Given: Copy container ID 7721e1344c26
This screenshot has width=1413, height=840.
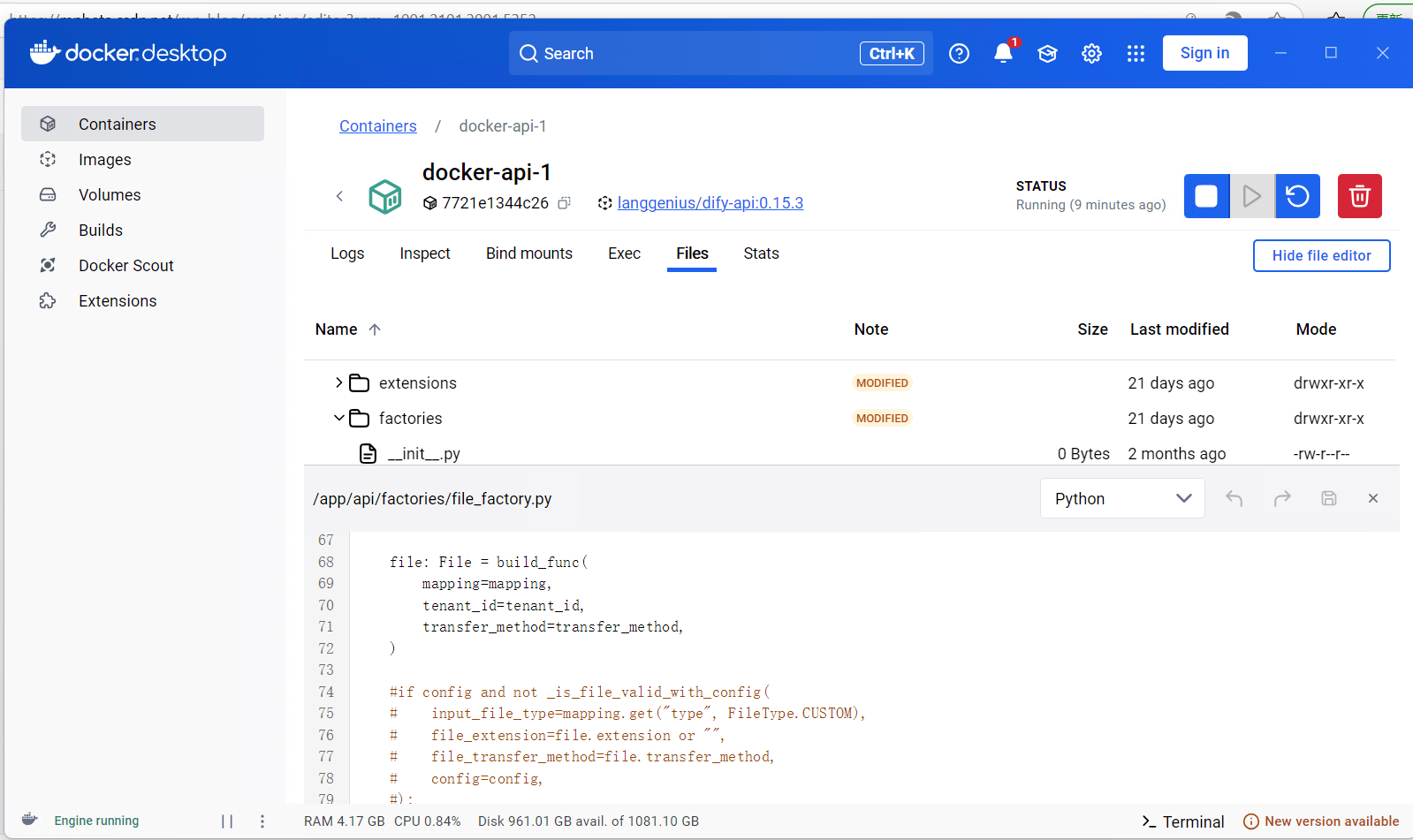Looking at the screenshot, I should click(x=564, y=203).
